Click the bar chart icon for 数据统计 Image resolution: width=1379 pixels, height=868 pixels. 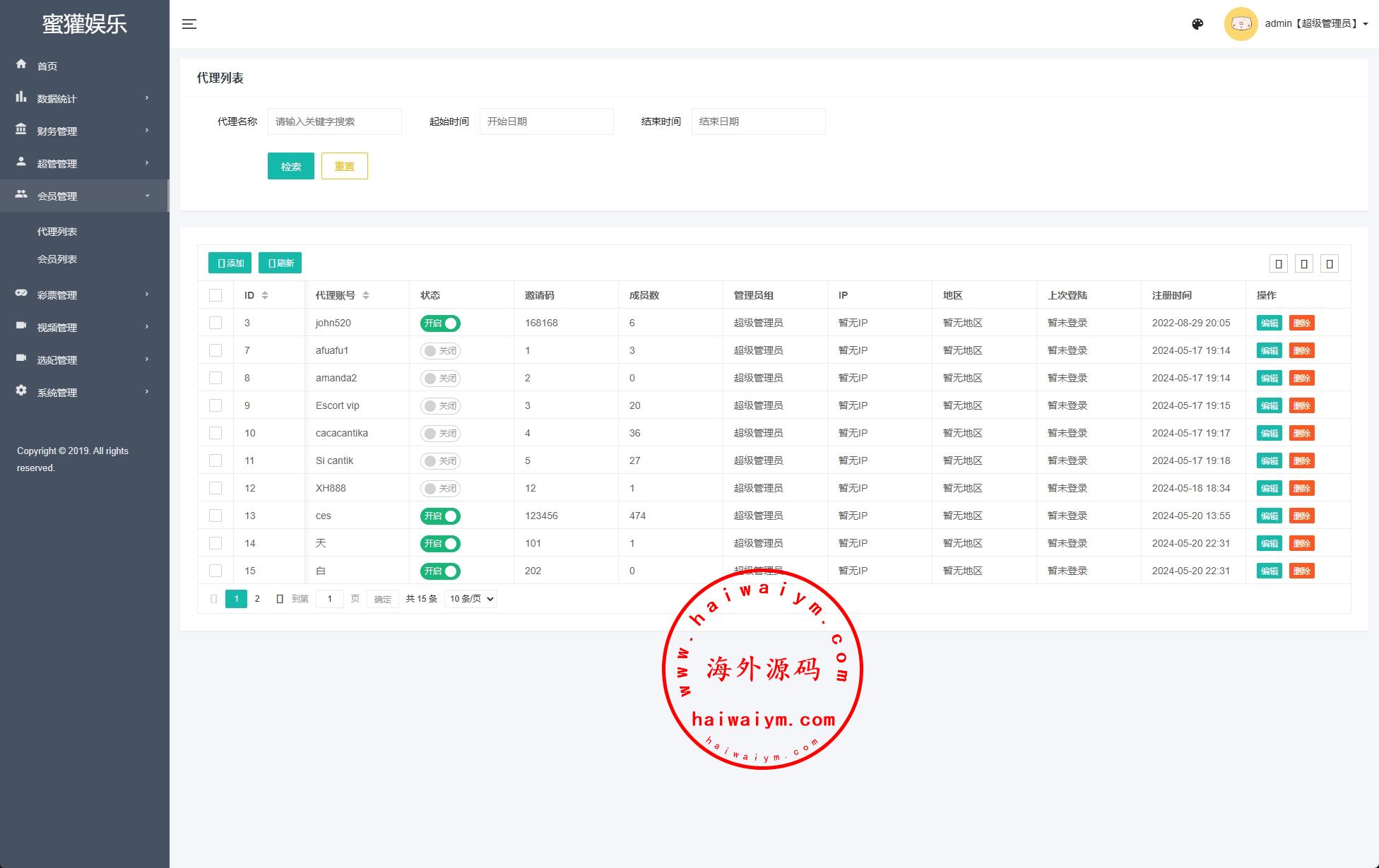(x=21, y=97)
